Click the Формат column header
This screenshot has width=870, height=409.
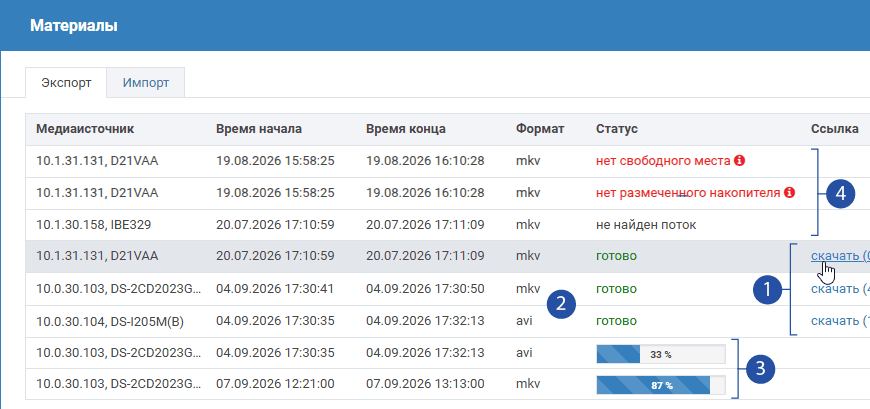pyautogui.click(x=540, y=129)
